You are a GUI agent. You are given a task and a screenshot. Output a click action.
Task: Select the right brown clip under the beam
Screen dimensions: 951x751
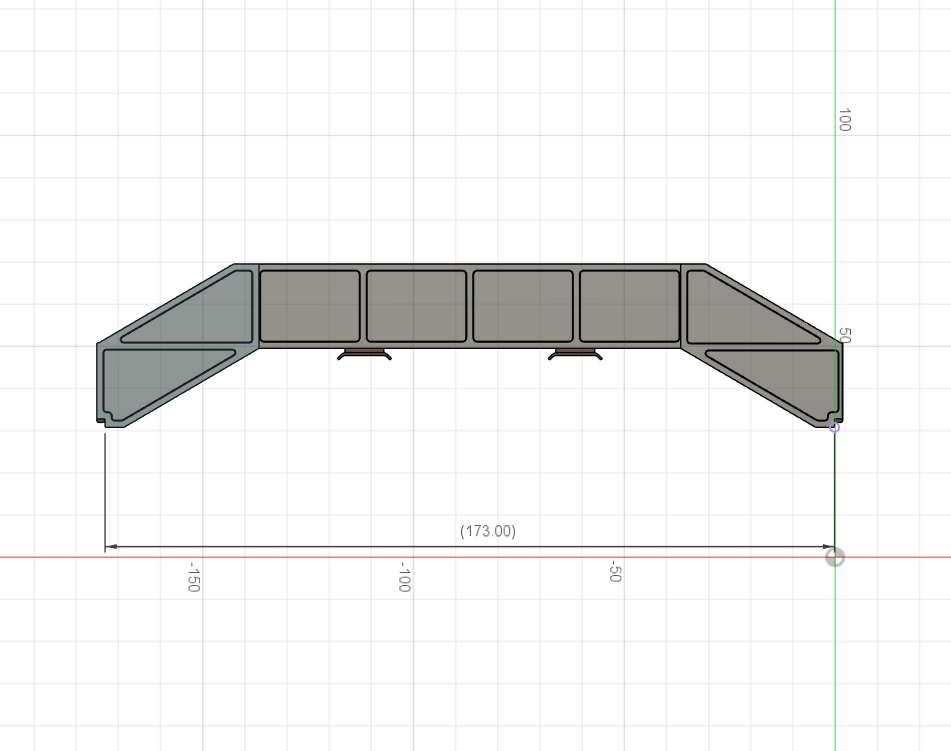pos(575,354)
